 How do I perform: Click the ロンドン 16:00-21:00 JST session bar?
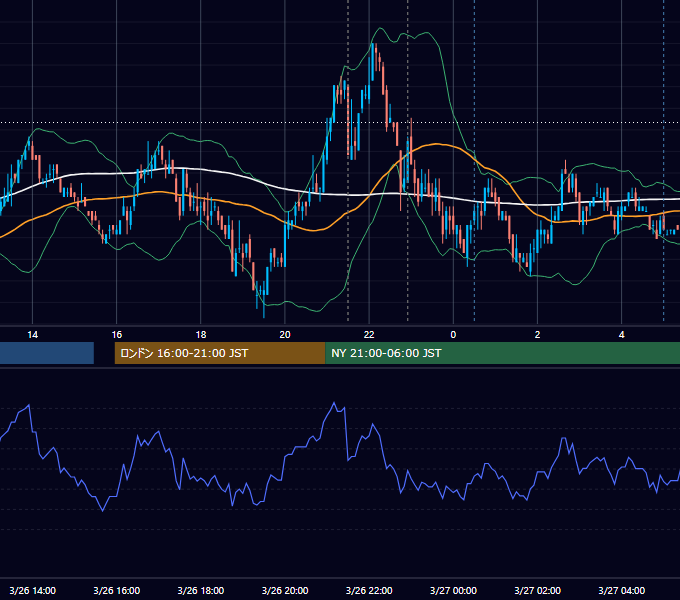(220, 353)
